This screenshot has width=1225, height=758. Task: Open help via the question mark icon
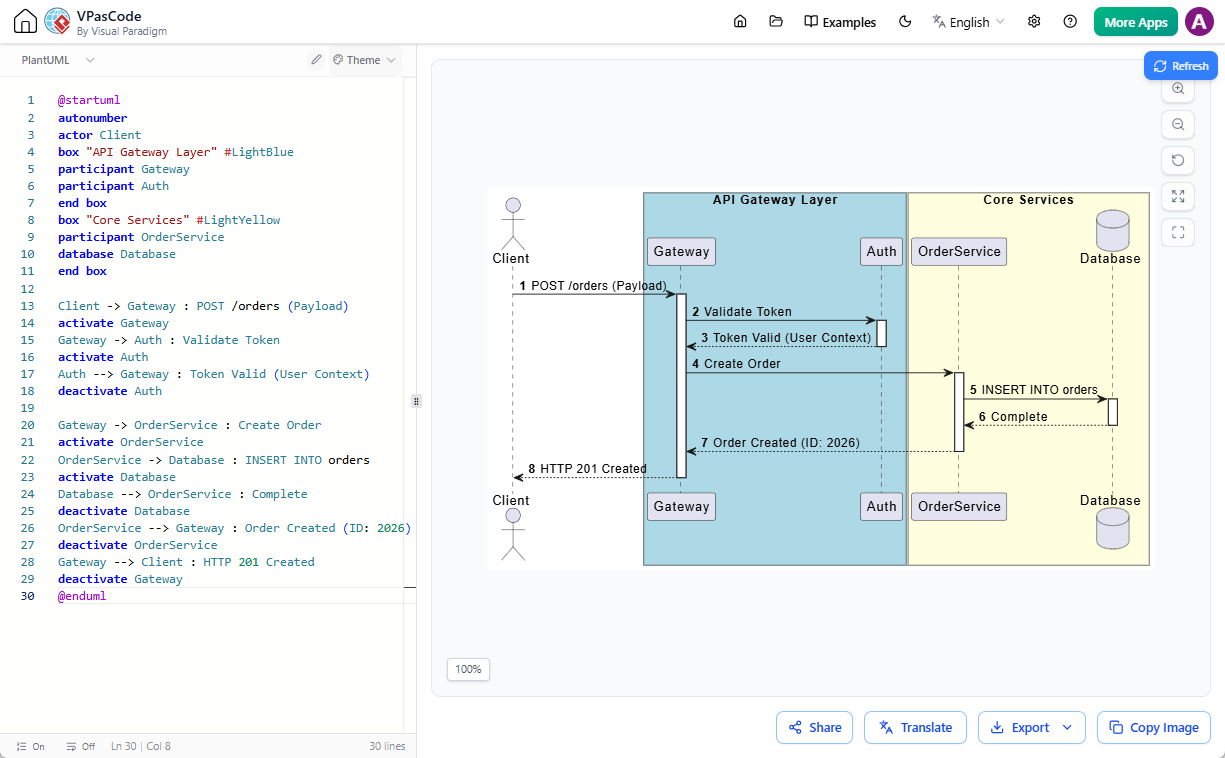tap(1070, 22)
